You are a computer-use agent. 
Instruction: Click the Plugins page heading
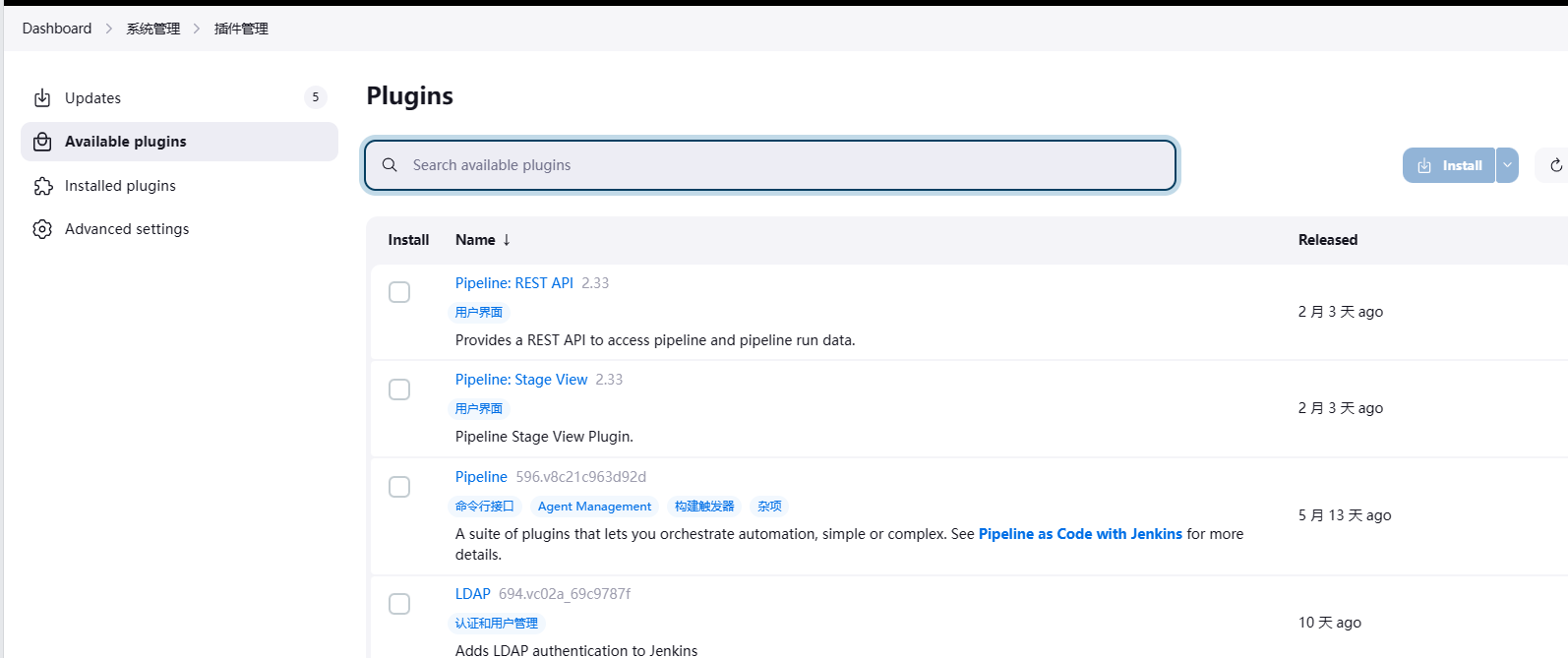pyautogui.click(x=410, y=96)
